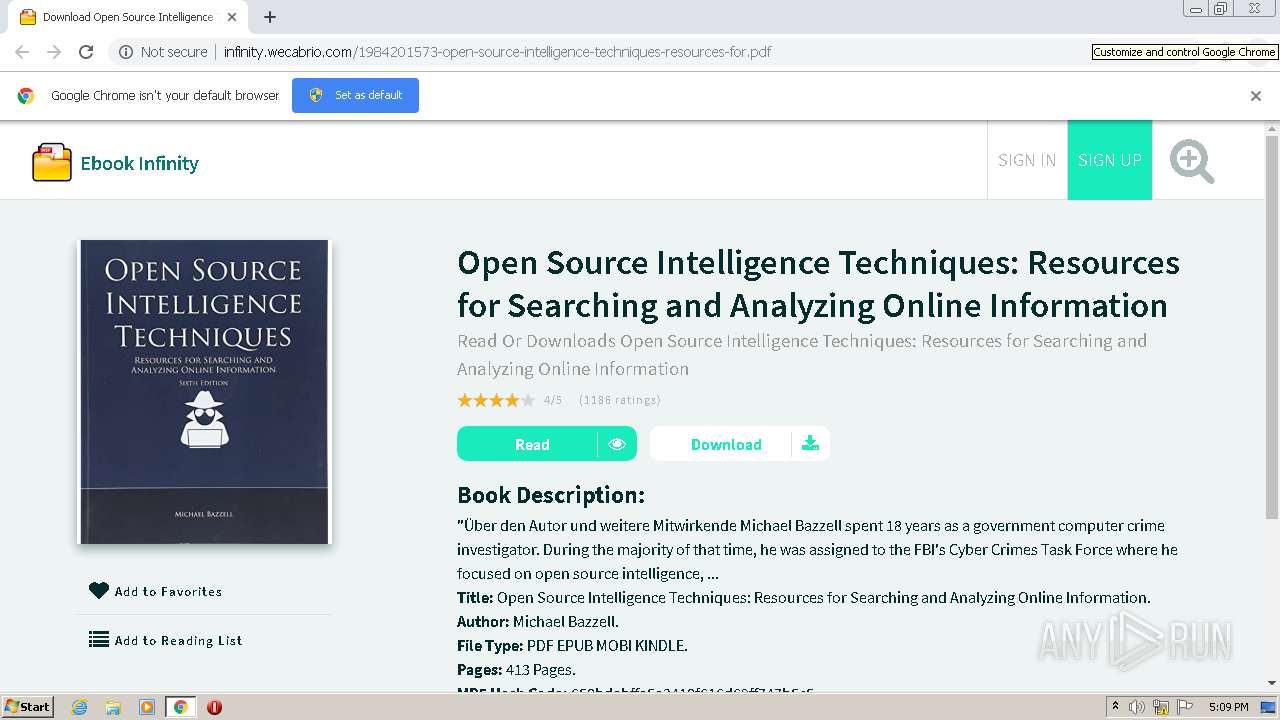Click 'Google Chrome isn't your default browser' text
Image resolution: width=1280 pixels, height=720 pixels.
coord(165,96)
